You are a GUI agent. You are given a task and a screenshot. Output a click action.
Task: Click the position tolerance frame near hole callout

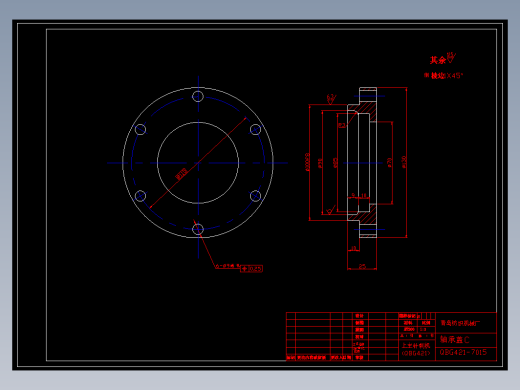tap(251, 268)
